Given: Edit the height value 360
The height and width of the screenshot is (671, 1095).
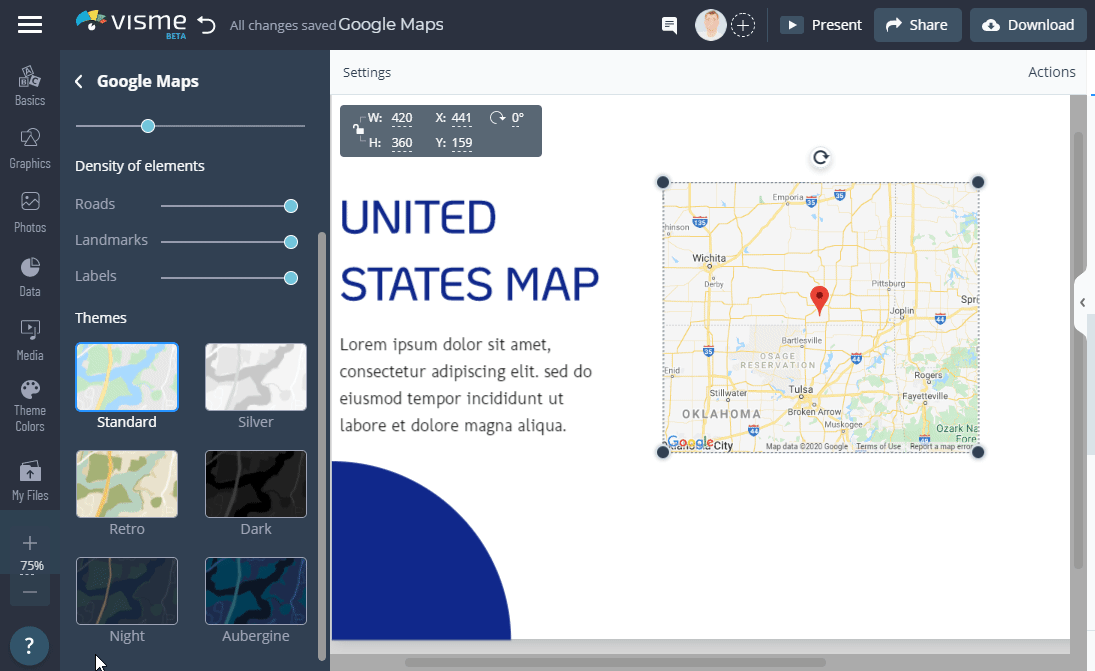Looking at the screenshot, I should click(x=402, y=143).
